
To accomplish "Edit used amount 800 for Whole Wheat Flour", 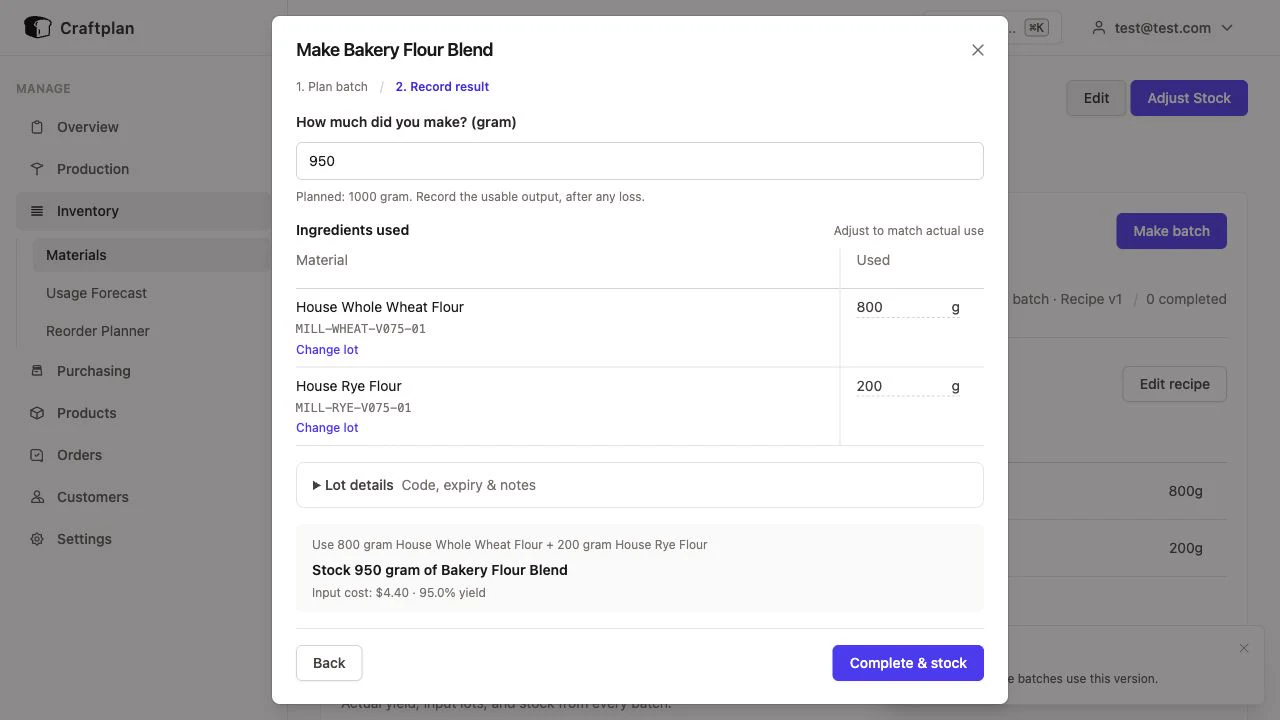I will pos(900,307).
